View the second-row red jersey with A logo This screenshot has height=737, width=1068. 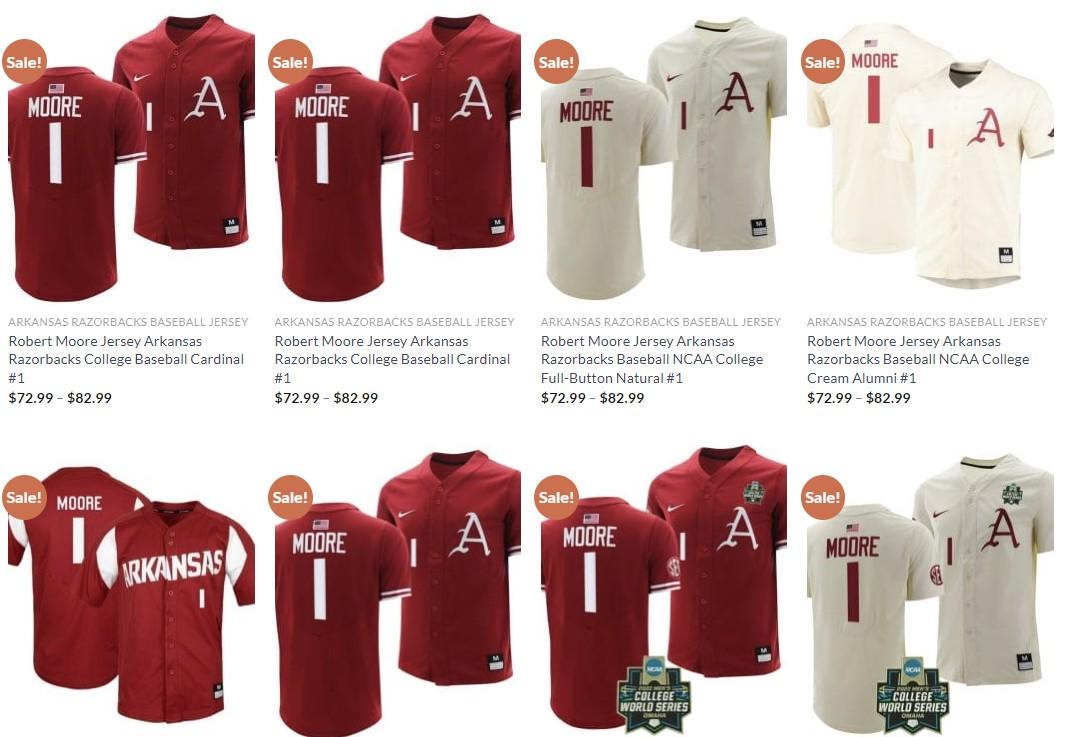click(398, 593)
